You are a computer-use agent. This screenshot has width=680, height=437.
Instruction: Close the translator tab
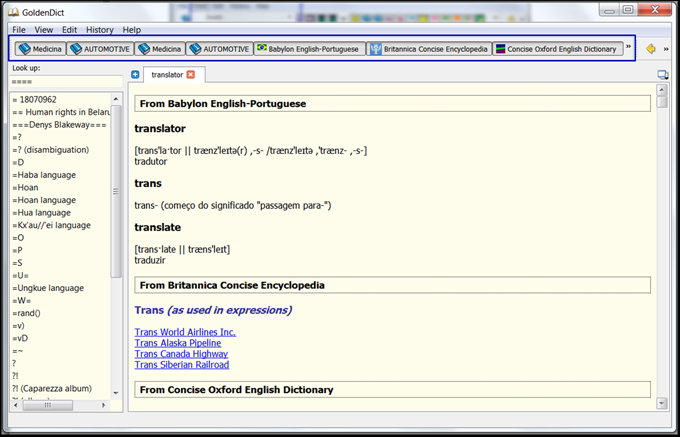pos(191,75)
